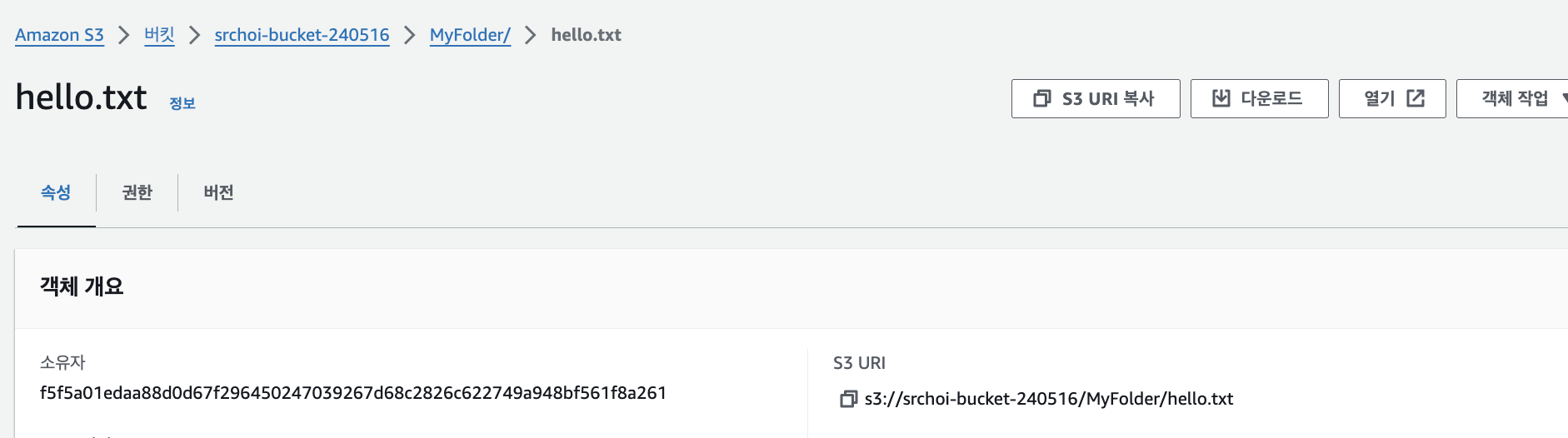Navigate to srchoi-bucket-240516 breadcrumb link

point(302,35)
